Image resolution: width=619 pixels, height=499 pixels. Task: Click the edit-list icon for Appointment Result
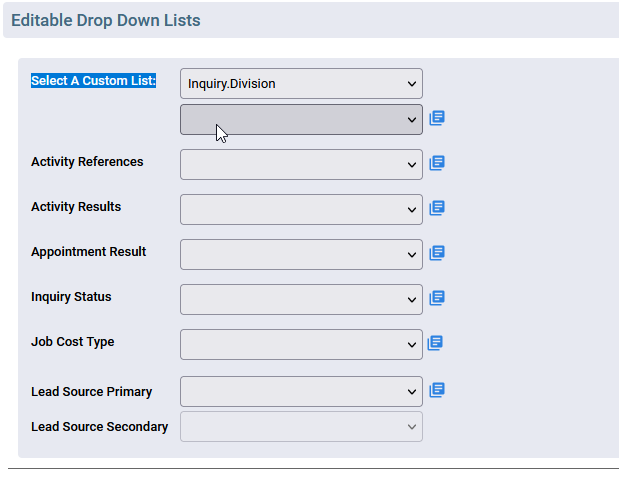[x=437, y=253]
